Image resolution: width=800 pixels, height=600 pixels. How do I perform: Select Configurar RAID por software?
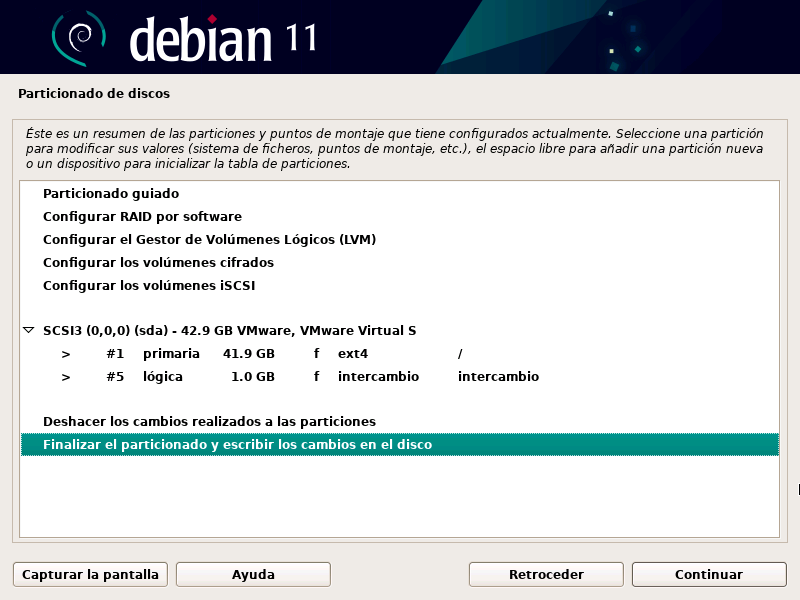coord(142,217)
